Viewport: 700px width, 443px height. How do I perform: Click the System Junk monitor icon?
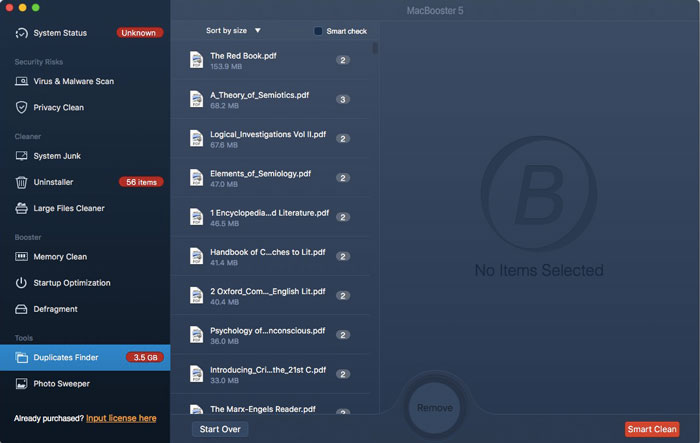coord(21,156)
